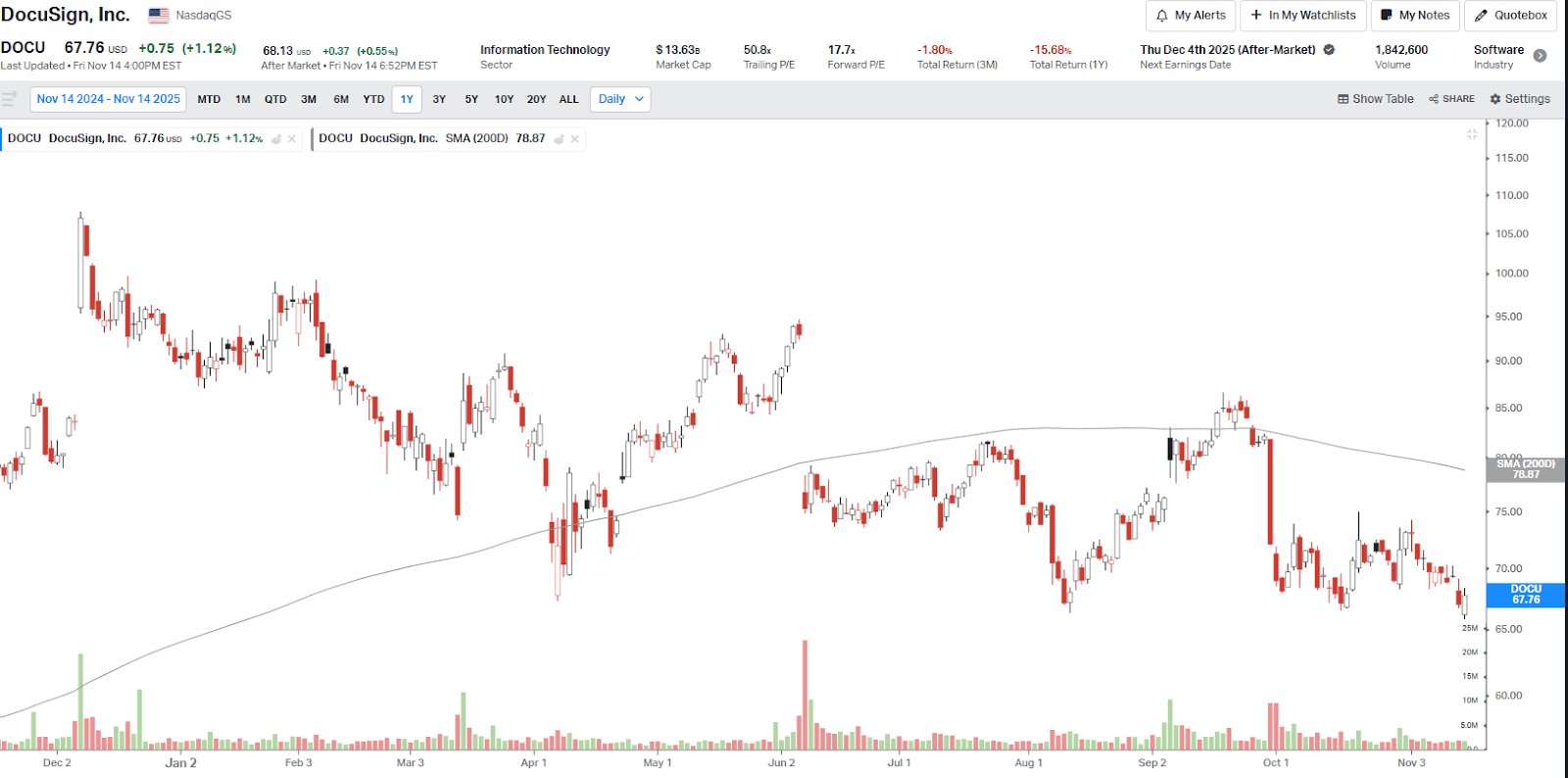Select the MTD time range

209,99
